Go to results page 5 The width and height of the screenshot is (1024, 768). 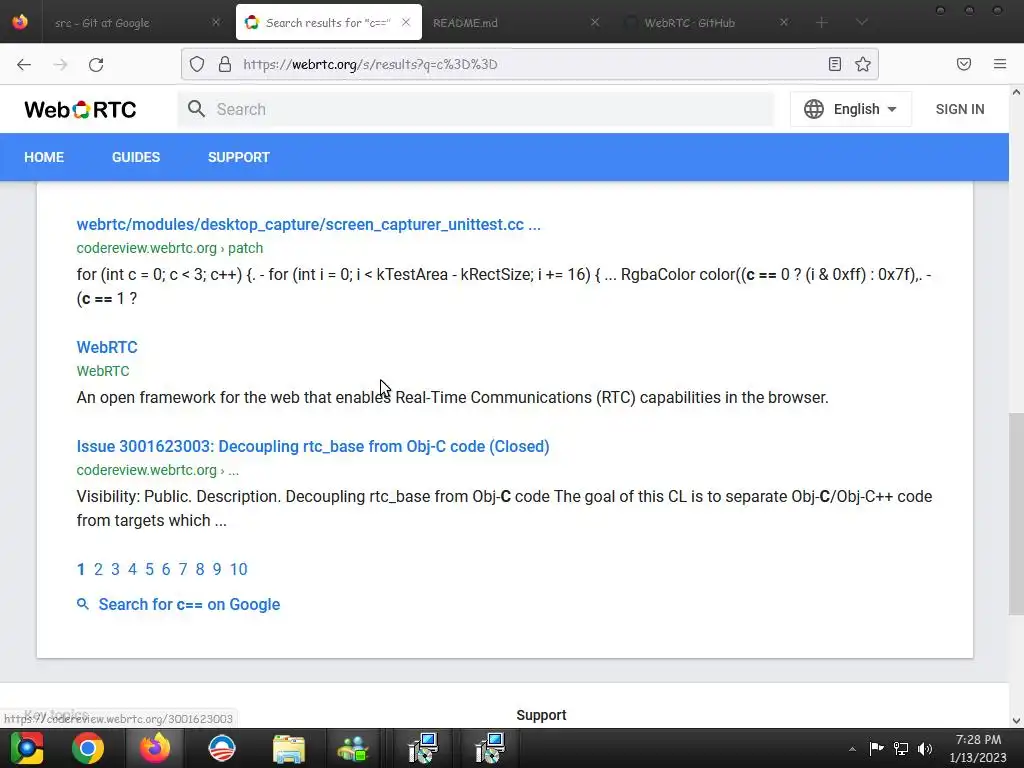click(150, 569)
